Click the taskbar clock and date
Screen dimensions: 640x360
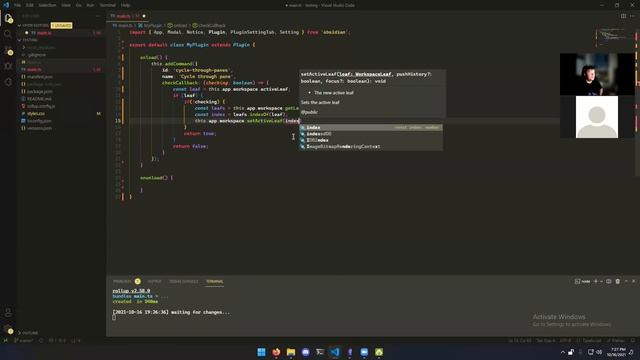coord(616,352)
